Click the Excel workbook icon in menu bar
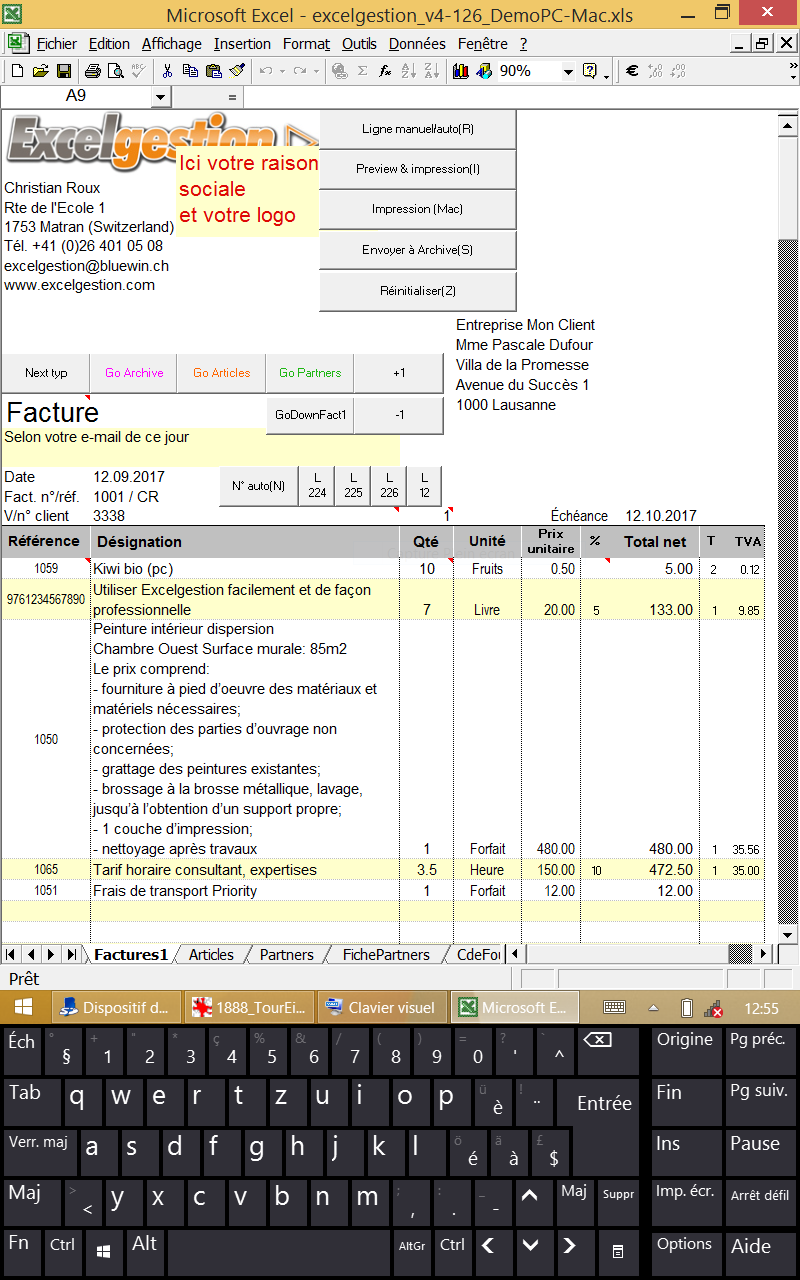This screenshot has height=1280, width=800. point(17,43)
